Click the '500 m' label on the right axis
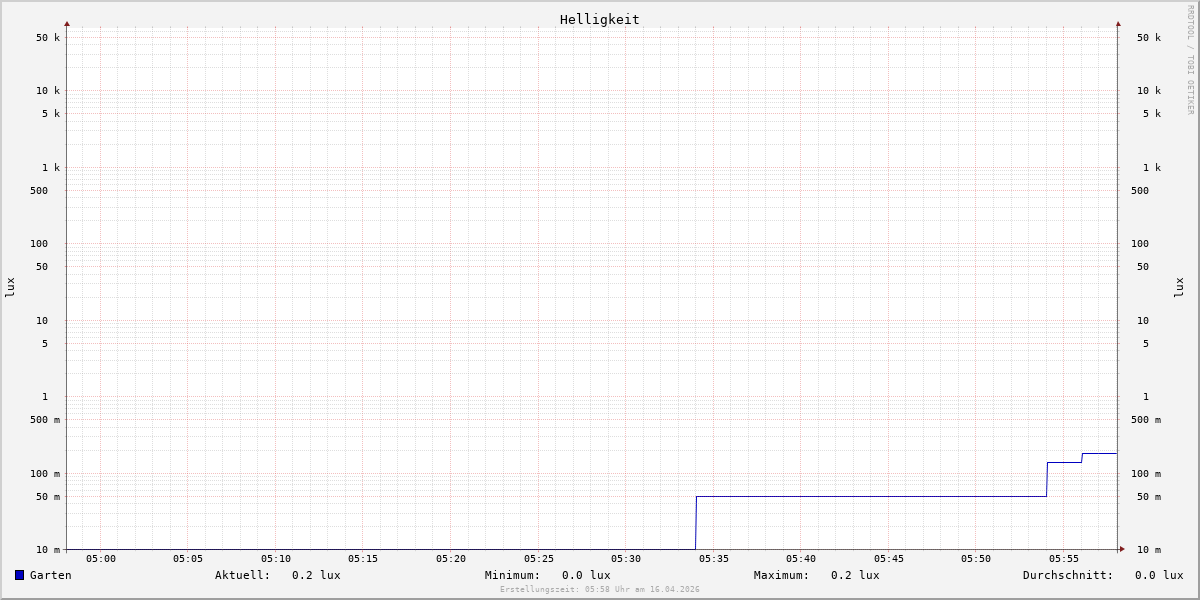This screenshot has width=1200, height=600. pos(1146,420)
